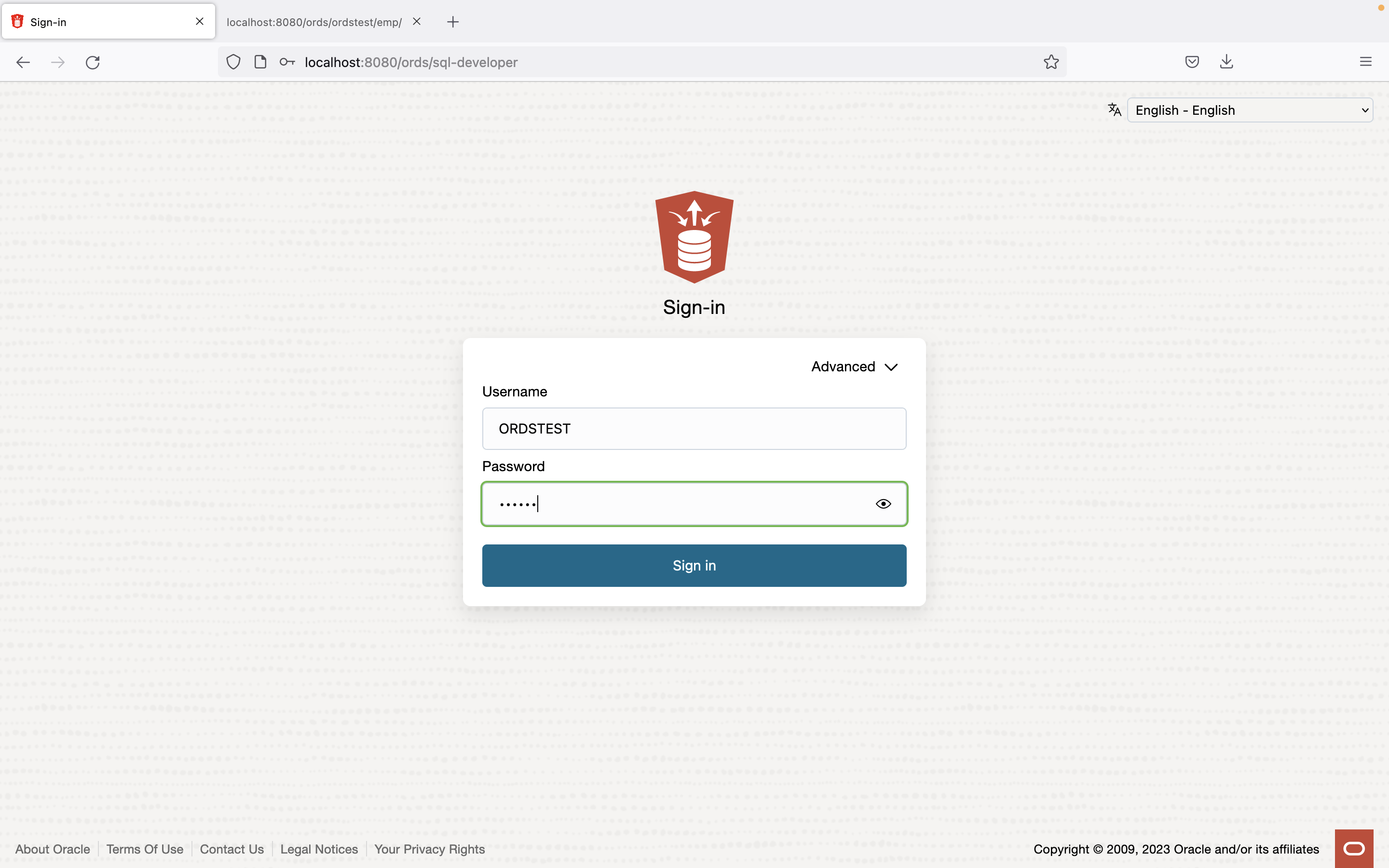This screenshot has height=868, width=1389.
Task: Expand the Advanced options
Action: tap(854, 367)
